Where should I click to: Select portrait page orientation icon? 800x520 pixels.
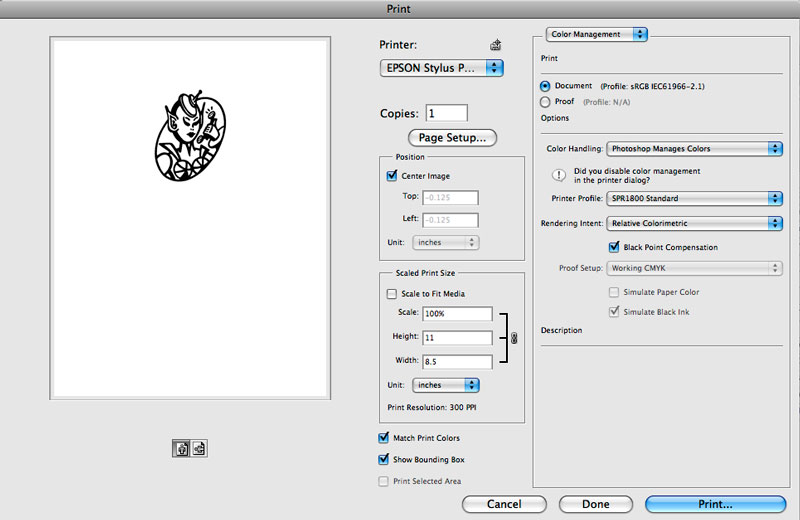click(x=182, y=449)
